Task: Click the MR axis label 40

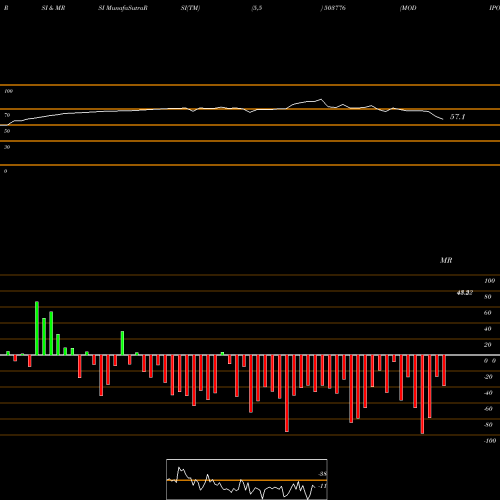Action: (x=488, y=329)
